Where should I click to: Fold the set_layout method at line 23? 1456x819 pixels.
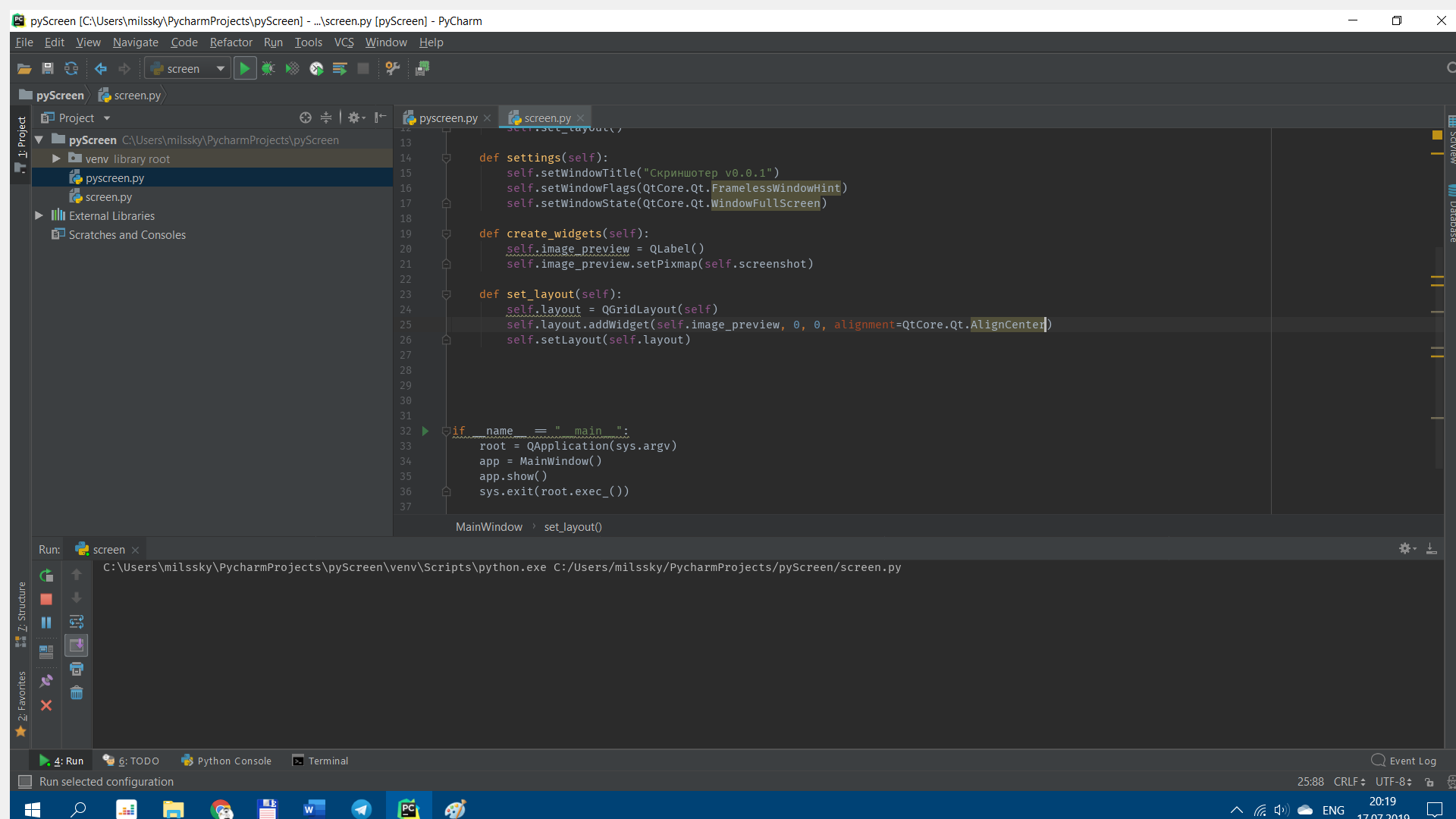click(x=446, y=294)
